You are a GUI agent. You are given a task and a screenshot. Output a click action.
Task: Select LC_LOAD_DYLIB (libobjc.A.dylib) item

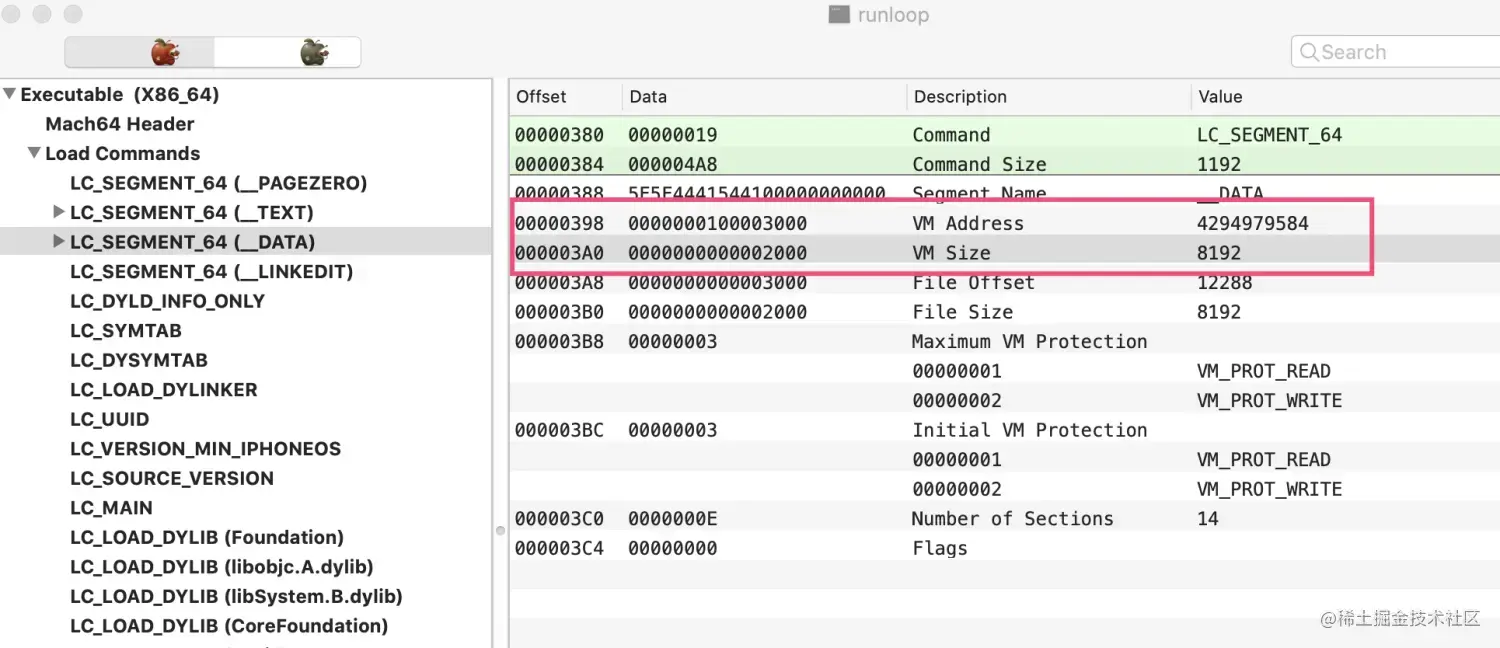(x=222, y=567)
